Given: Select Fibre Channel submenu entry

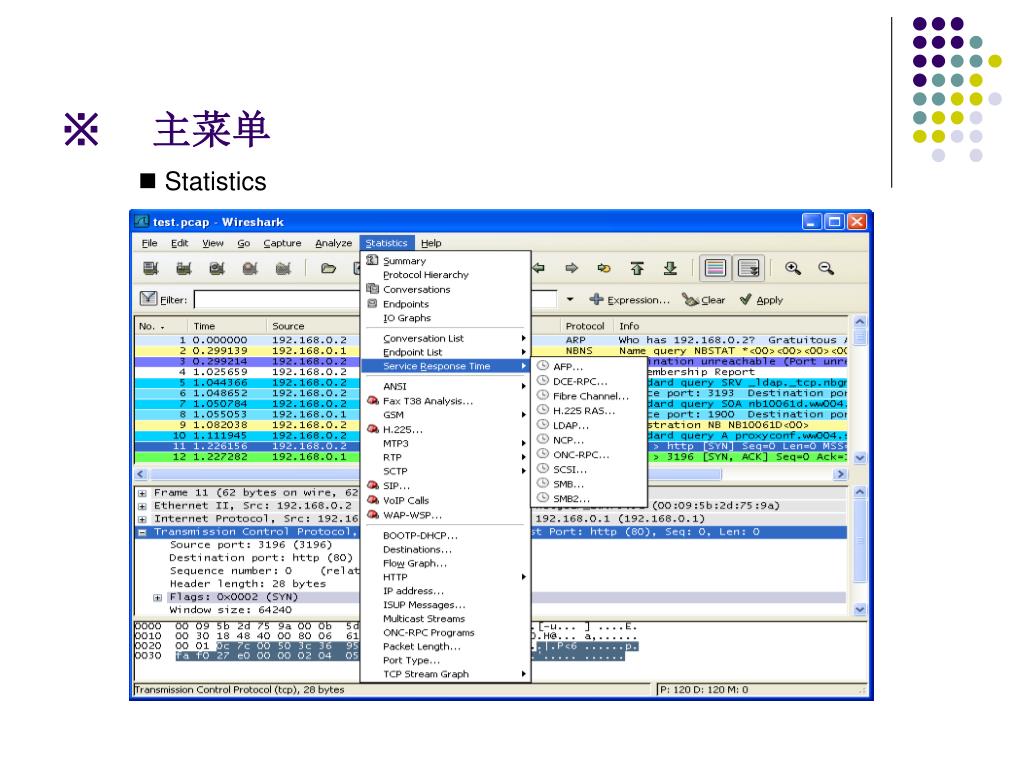Looking at the screenshot, I should (589, 396).
